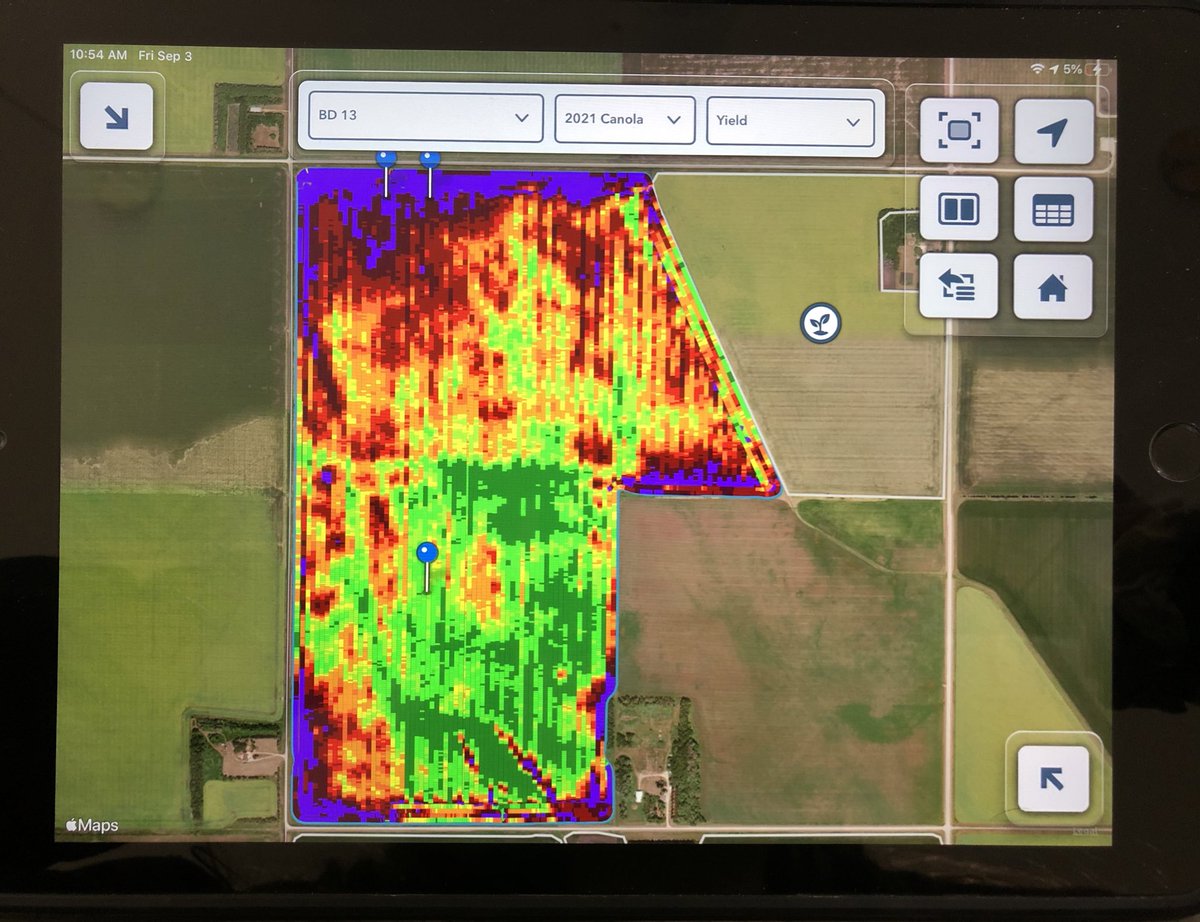Go to the home screen icon
The height and width of the screenshot is (922, 1200).
(1053, 287)
